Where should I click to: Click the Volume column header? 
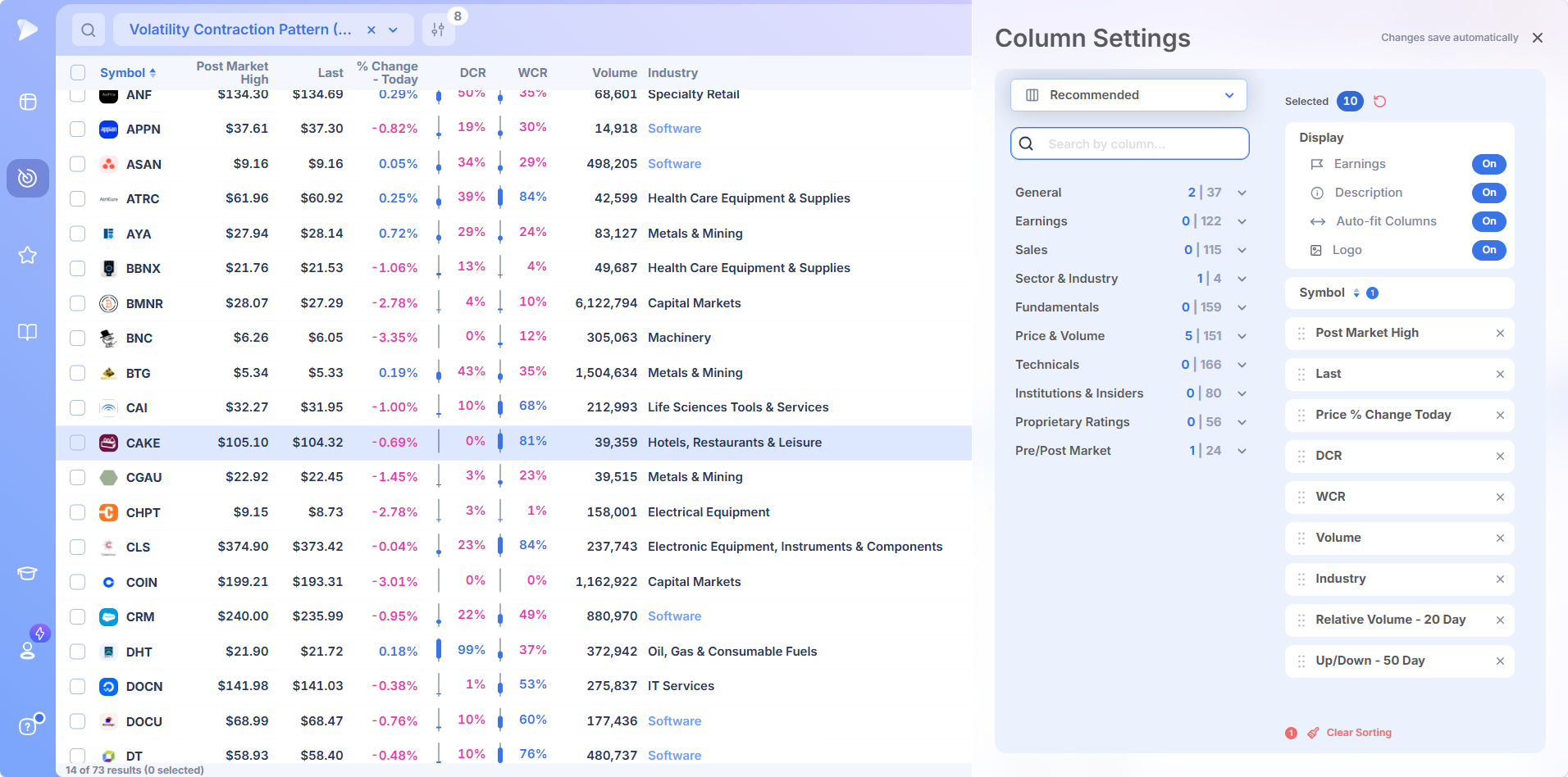pos(614,73)
